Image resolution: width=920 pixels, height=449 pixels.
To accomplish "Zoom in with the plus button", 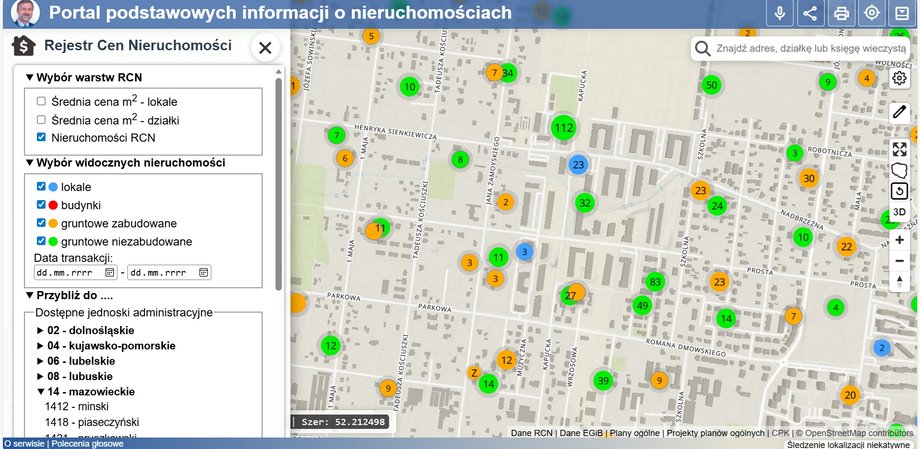I will pos(899,240).
